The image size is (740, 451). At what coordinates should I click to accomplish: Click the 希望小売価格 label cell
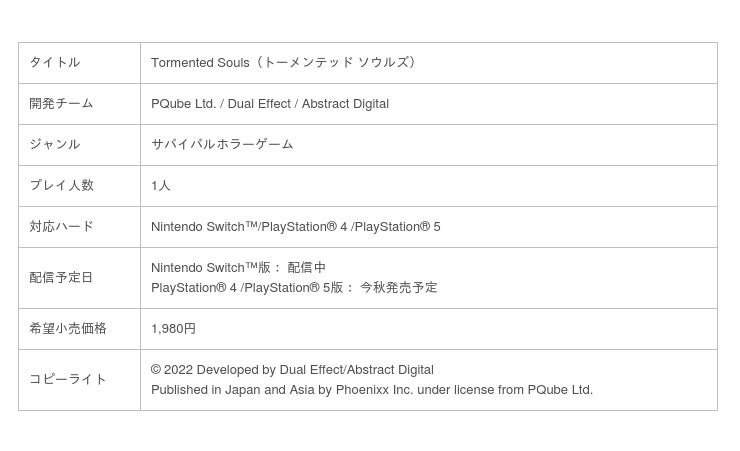point(68,328)
